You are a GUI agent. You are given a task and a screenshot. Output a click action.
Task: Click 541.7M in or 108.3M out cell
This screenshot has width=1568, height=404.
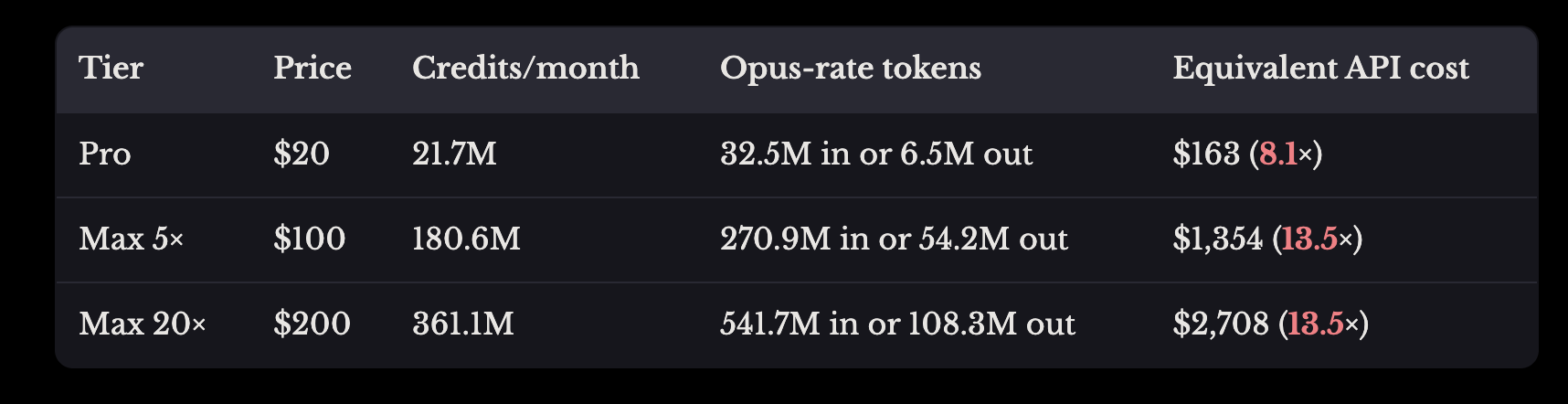point(897,324)
